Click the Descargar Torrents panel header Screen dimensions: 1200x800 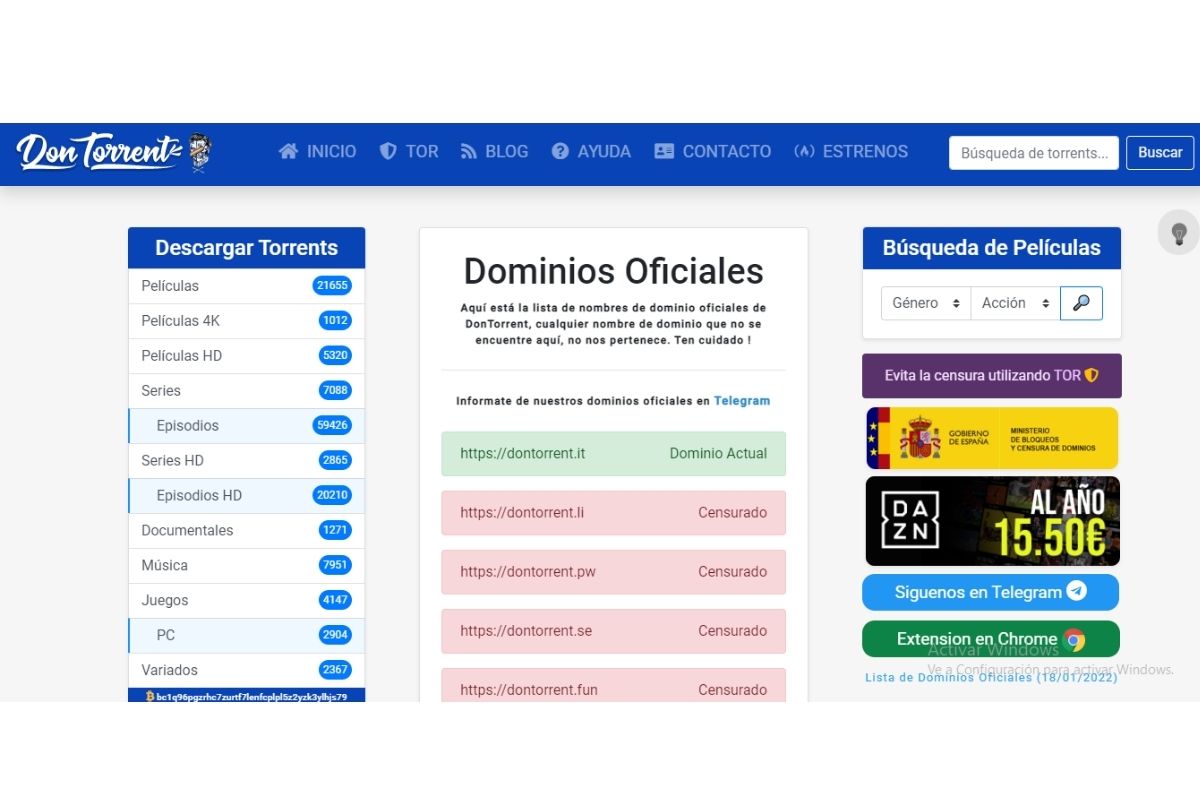tap(247, 248)
